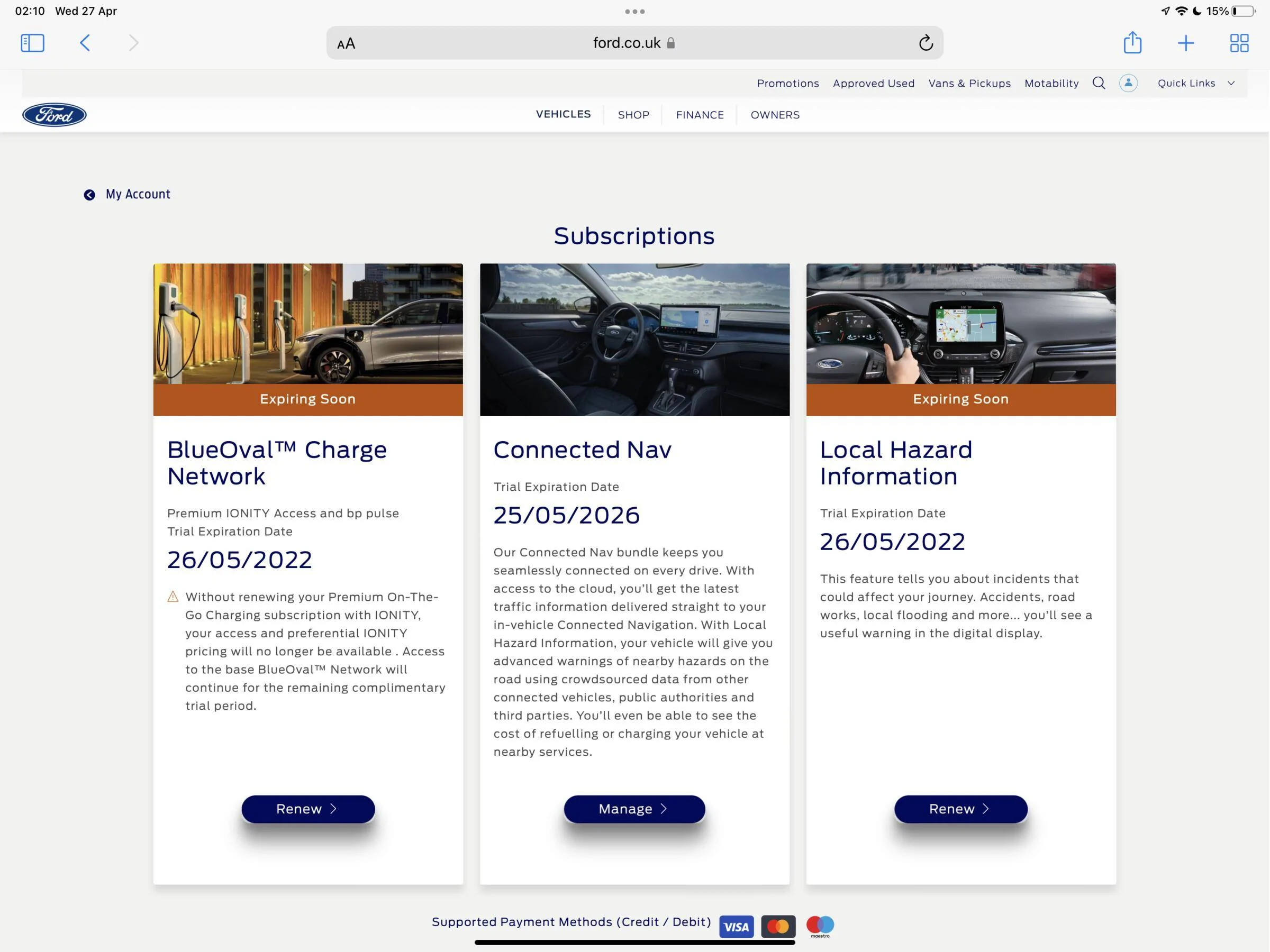1270x952 pixels.
Task: Click the Local Hazard dashboard image
Action: [x=960, y=324]
